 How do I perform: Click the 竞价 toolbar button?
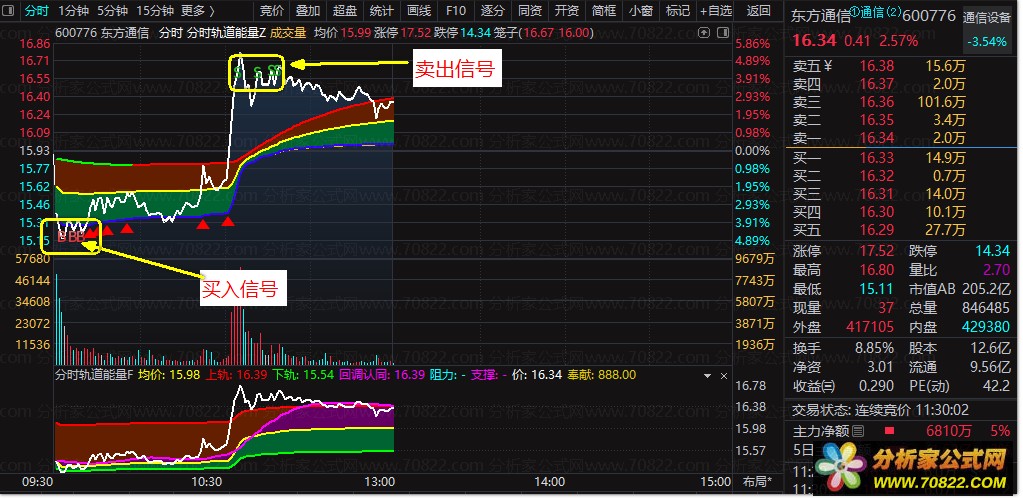click(x=271, y=10)
